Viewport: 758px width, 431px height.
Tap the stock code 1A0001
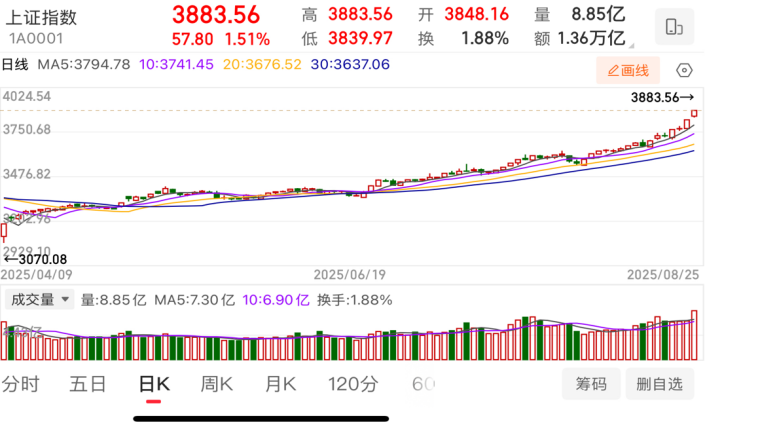[36, 38]
